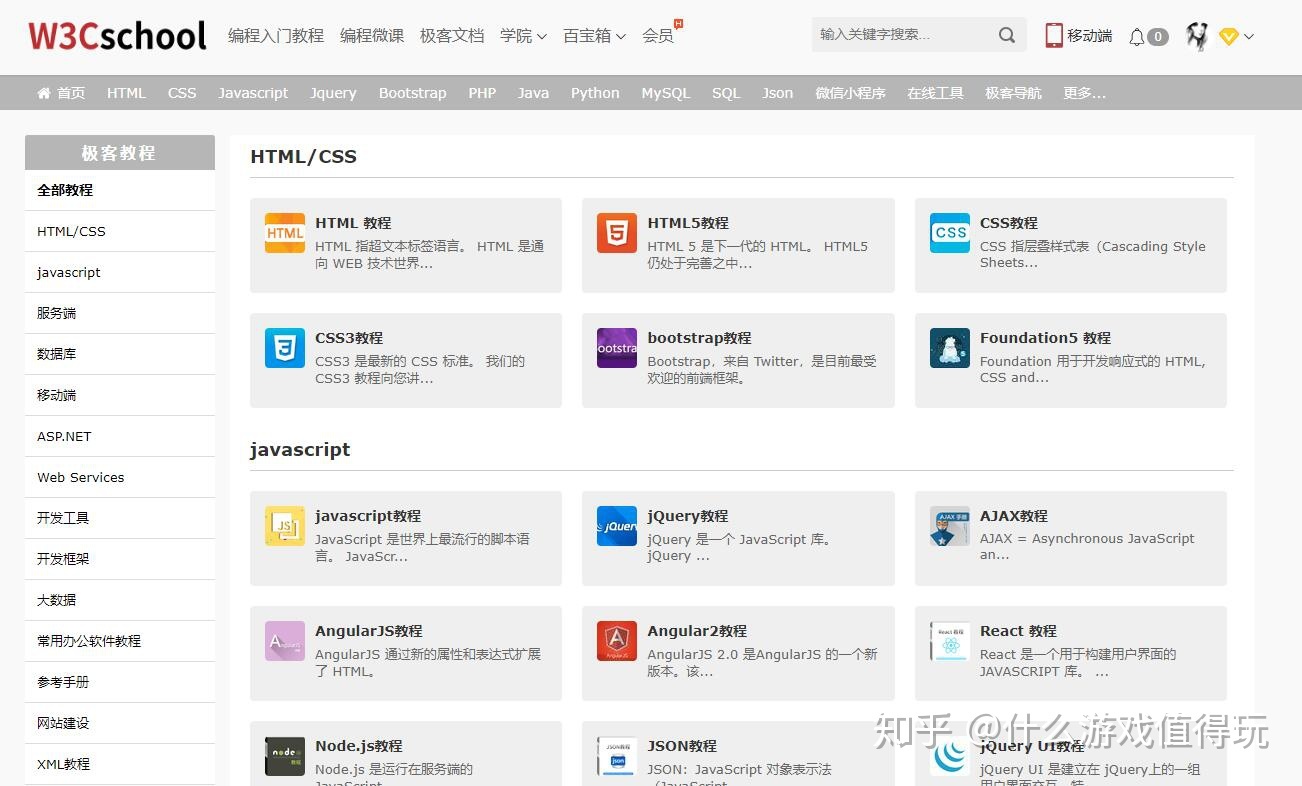
Task: Select javascript in the sidebar
Action: pyautogui.click(x=120, y=272)
